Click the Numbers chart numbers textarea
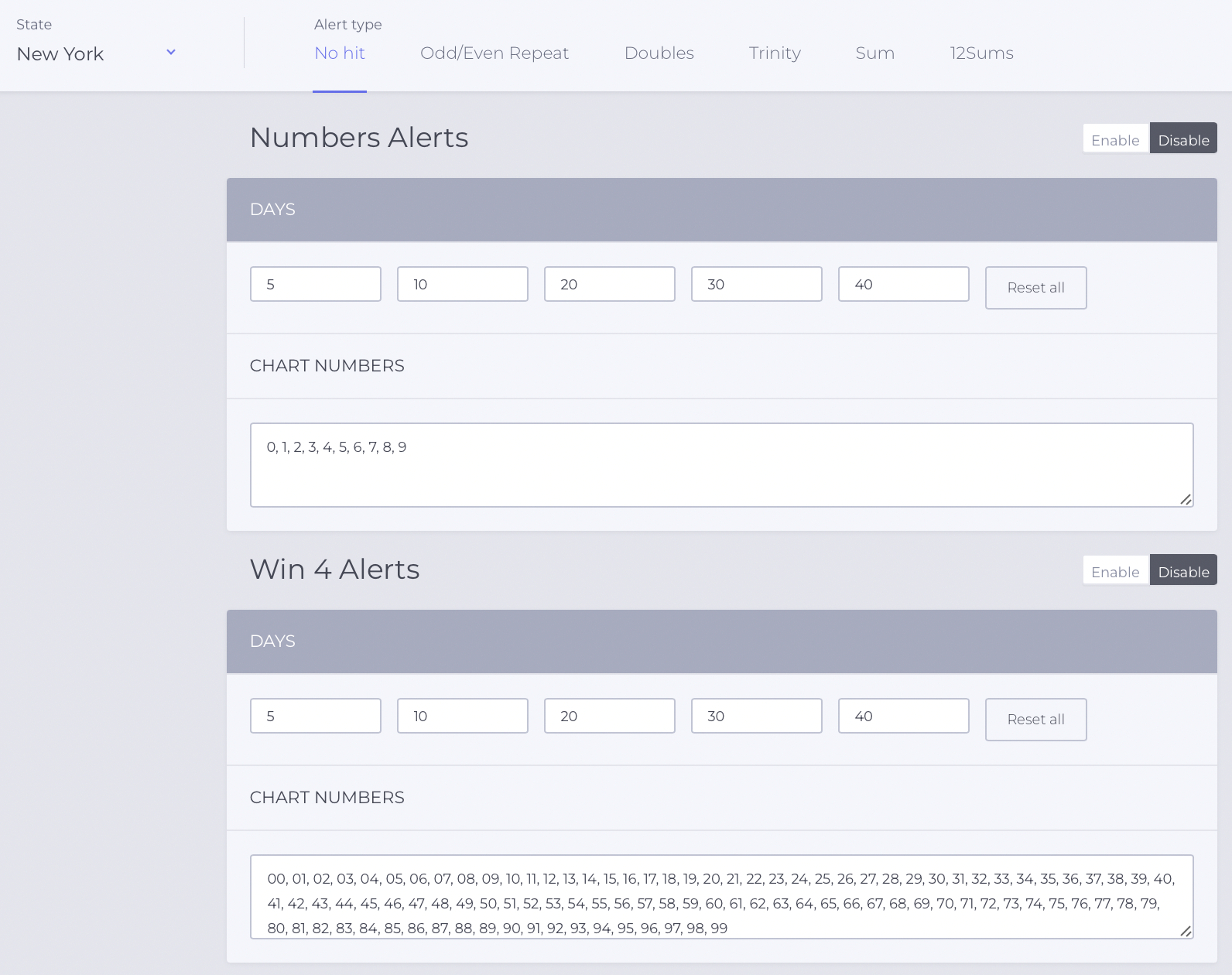 pyautogui.click(x=722, y=465)
